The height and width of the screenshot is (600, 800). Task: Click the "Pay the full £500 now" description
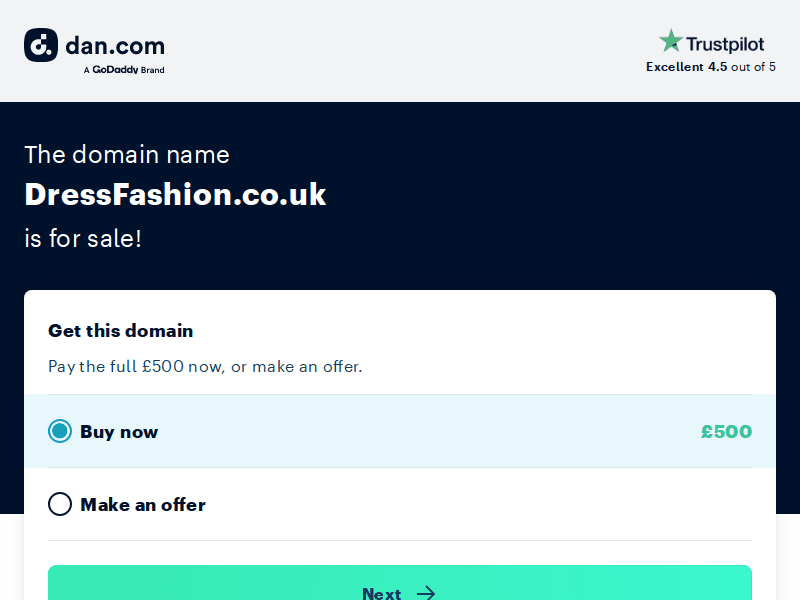205,366
